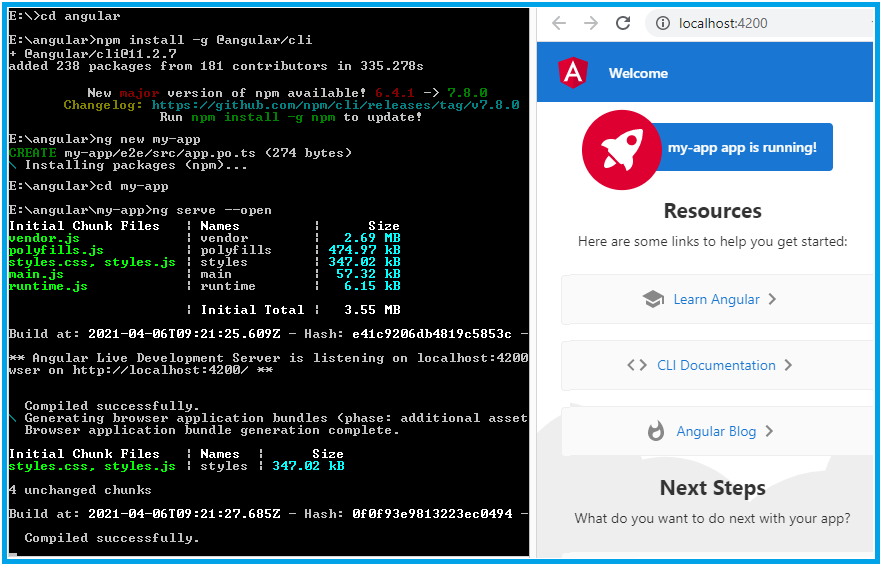This screenshot has height=566, width=882.
Task: Click polyfills.js in the chunk files list
Action: point(56,250)
